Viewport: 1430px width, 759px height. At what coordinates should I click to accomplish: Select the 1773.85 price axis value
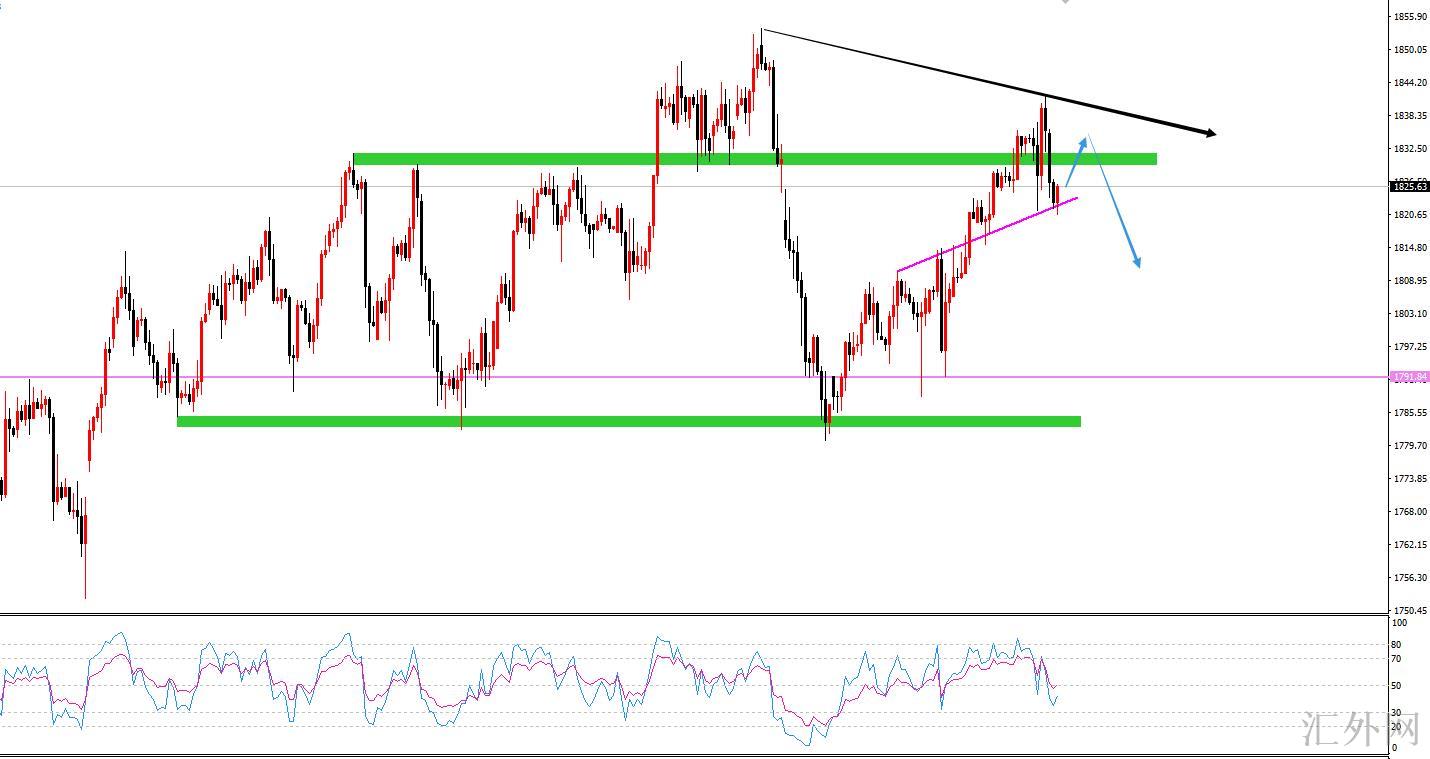click(x=1409, y=479)
